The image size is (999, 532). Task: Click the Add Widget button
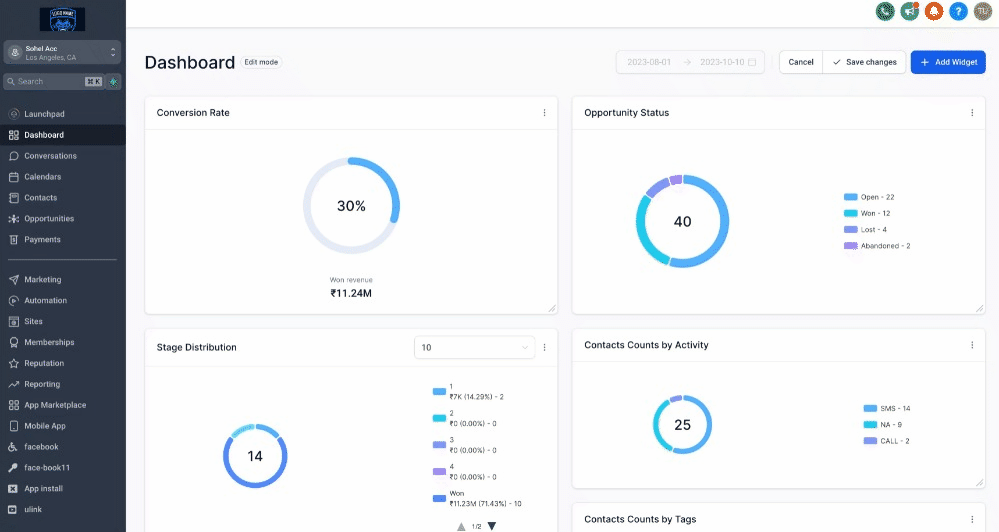click(x=948, y=62)
